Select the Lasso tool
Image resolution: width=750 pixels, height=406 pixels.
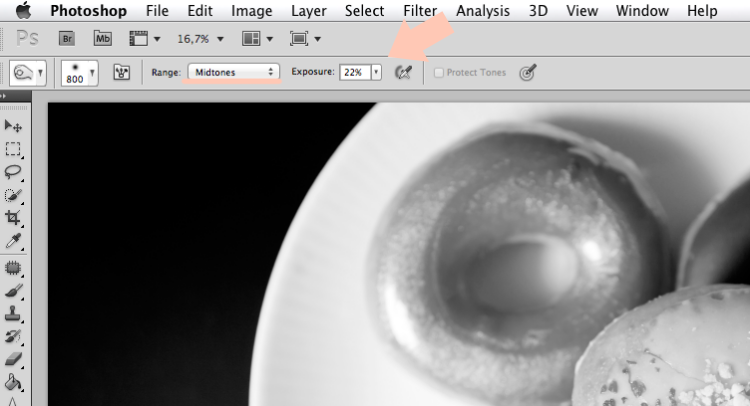[x=13, y=172]
